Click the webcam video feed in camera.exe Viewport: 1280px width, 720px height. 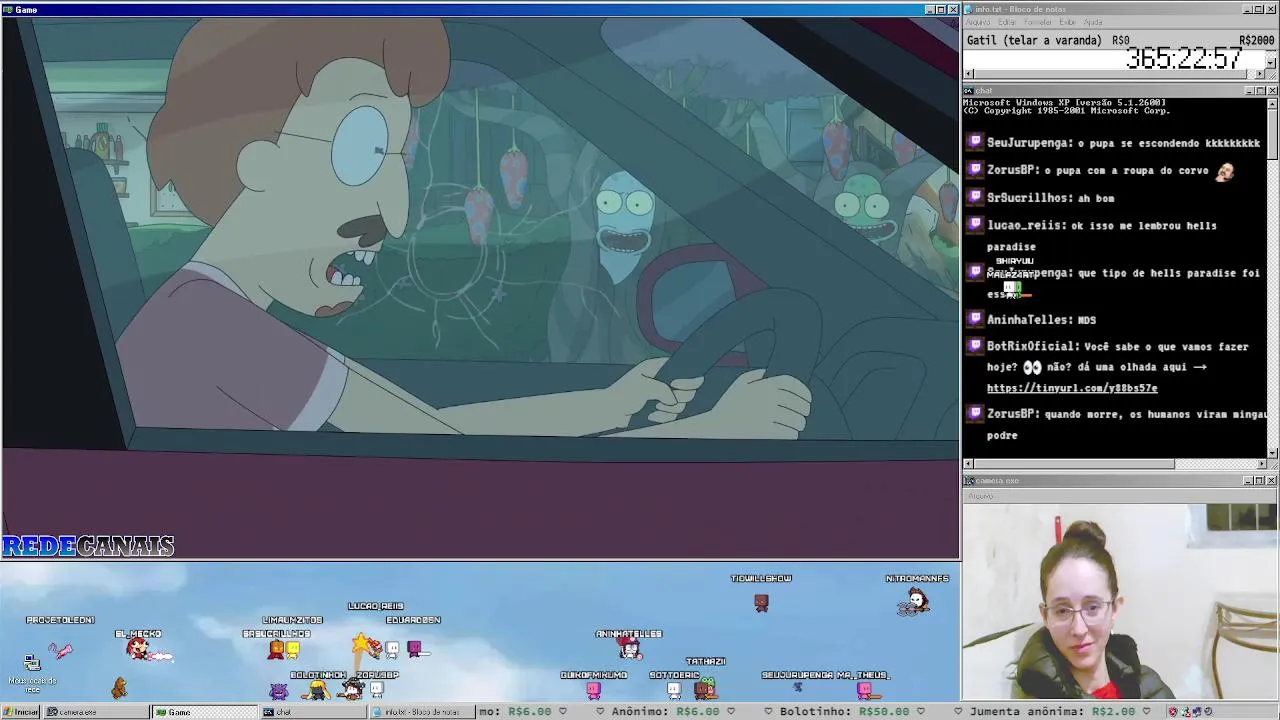(x=1120, y=602)
